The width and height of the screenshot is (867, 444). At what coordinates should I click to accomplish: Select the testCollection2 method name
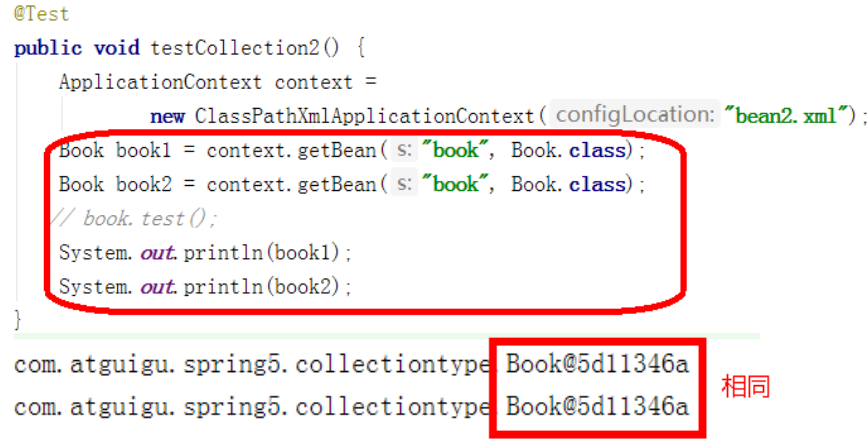pyautogui.click(x=236, y=48)
